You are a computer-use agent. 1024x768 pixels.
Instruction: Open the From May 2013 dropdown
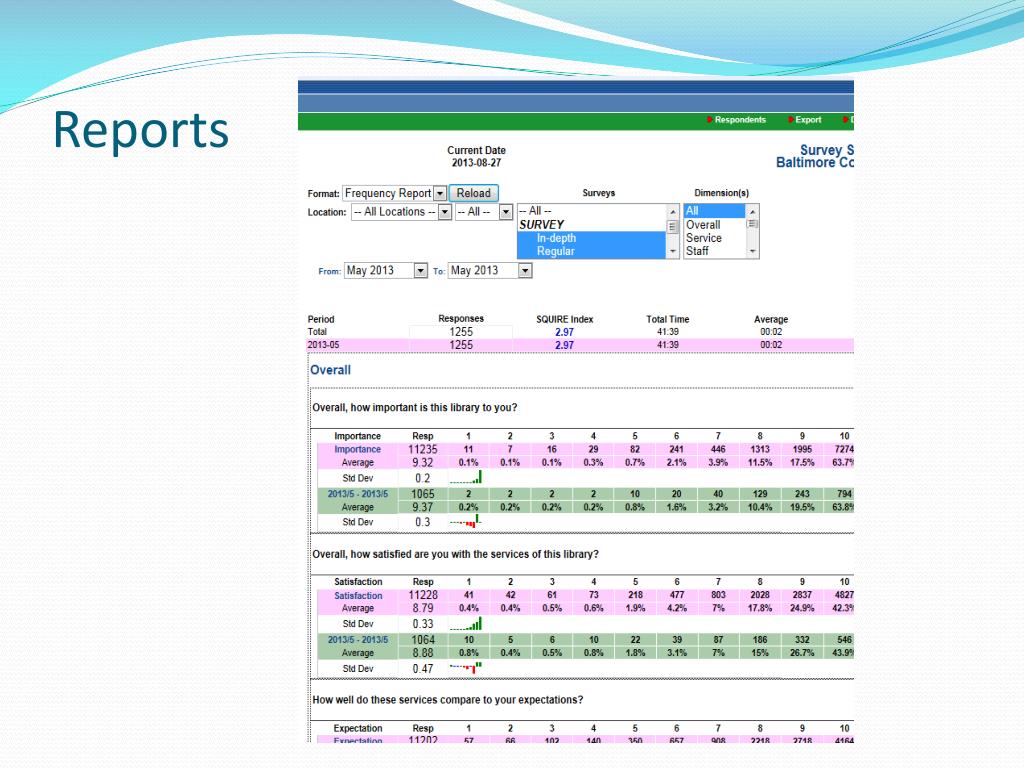pyautogui.click(x=385, y=270)
